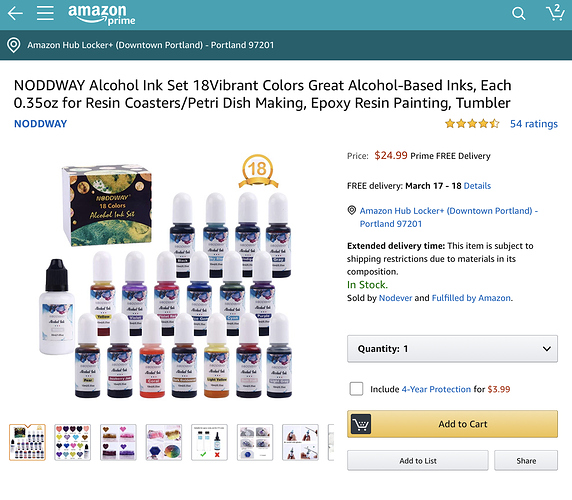Open the hamburger menu
Screen dimensions: 572x500
point(45,13)
